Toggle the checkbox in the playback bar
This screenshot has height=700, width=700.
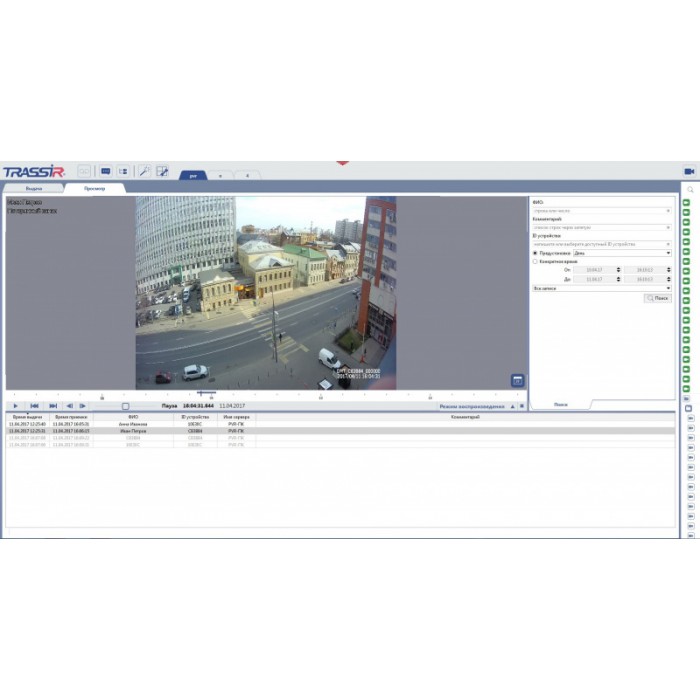(x=125, y=406)
